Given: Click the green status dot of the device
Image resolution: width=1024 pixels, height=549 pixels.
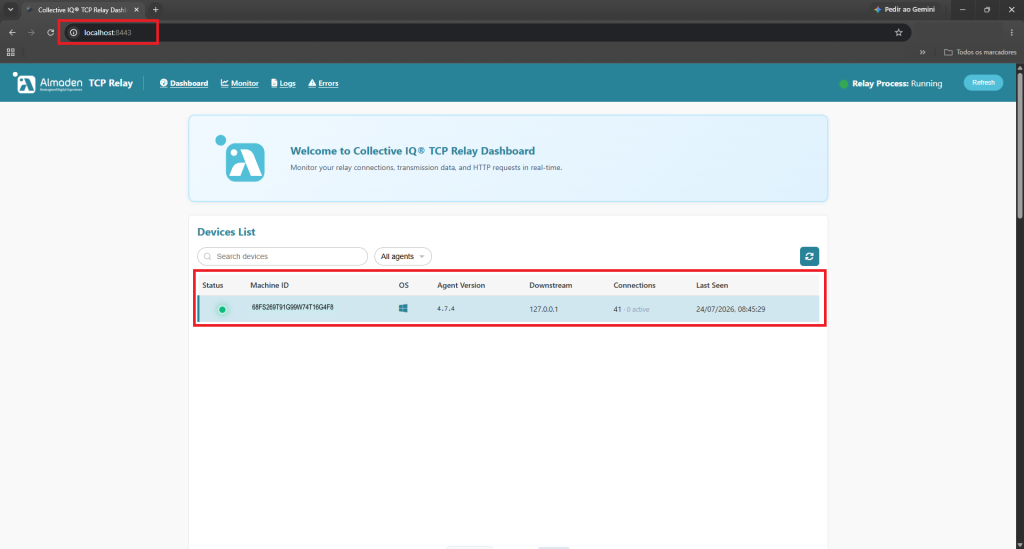Looking at the screenshot, I should coord(222,309).
